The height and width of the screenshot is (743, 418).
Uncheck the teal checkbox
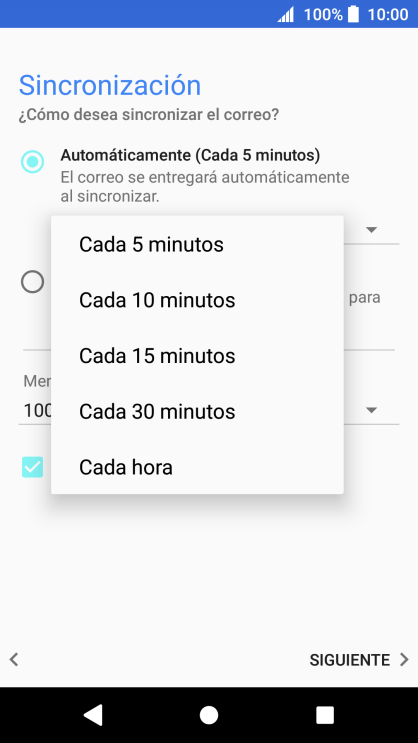point(33,467)
